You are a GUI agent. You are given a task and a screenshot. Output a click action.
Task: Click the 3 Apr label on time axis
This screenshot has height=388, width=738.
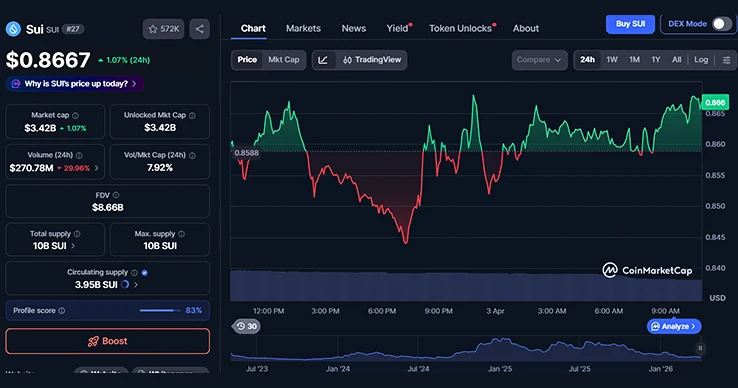pos(495,311)
